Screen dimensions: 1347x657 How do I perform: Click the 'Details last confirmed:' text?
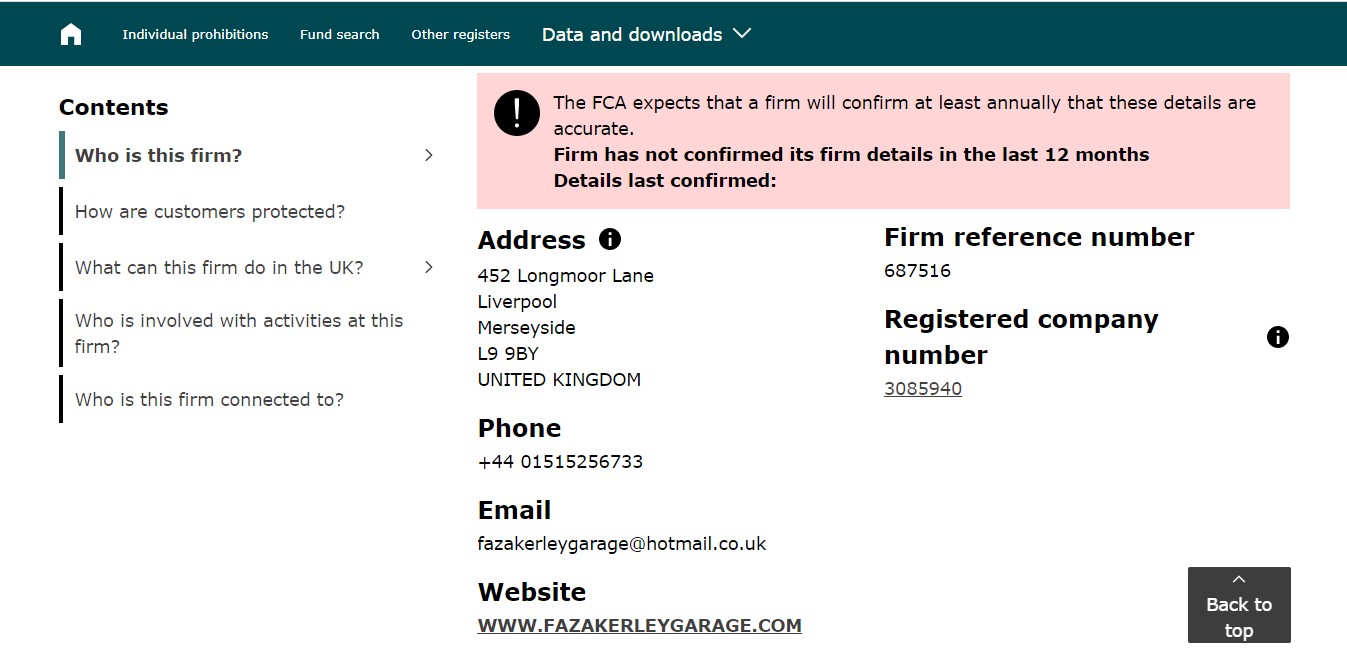click(x=665, y=180)
